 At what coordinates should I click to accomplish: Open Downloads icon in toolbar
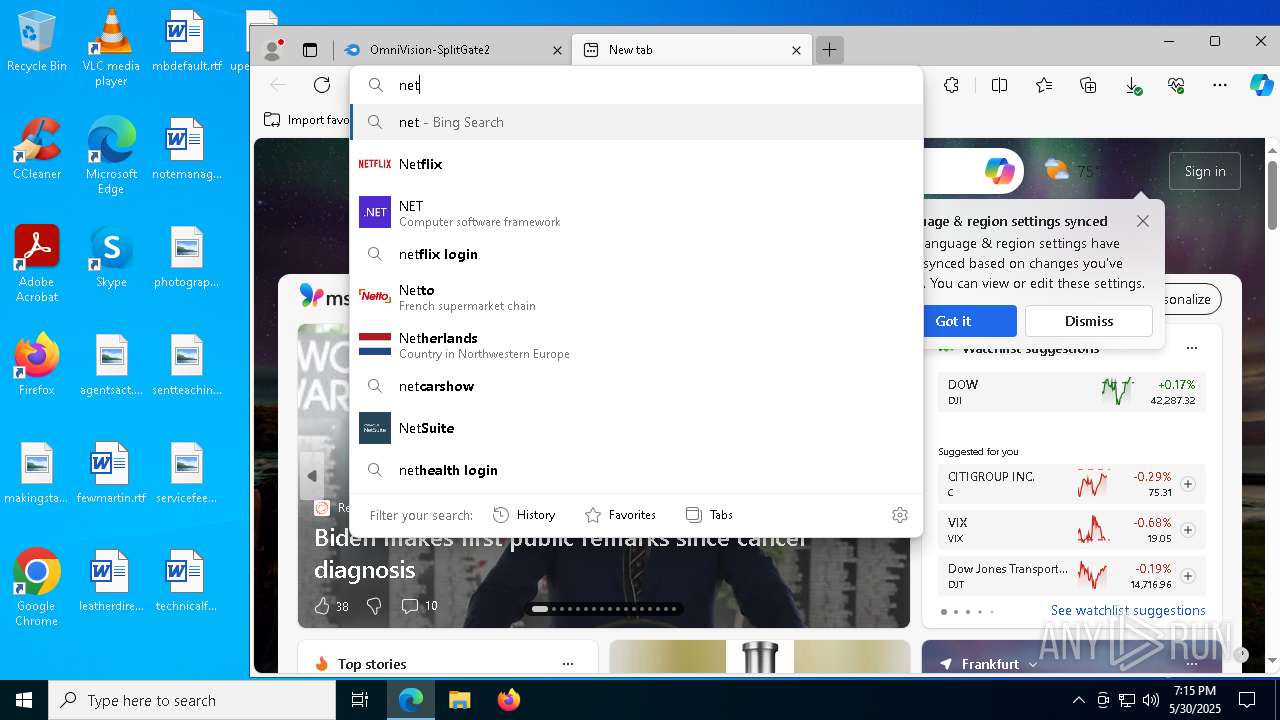(1133, 86)
